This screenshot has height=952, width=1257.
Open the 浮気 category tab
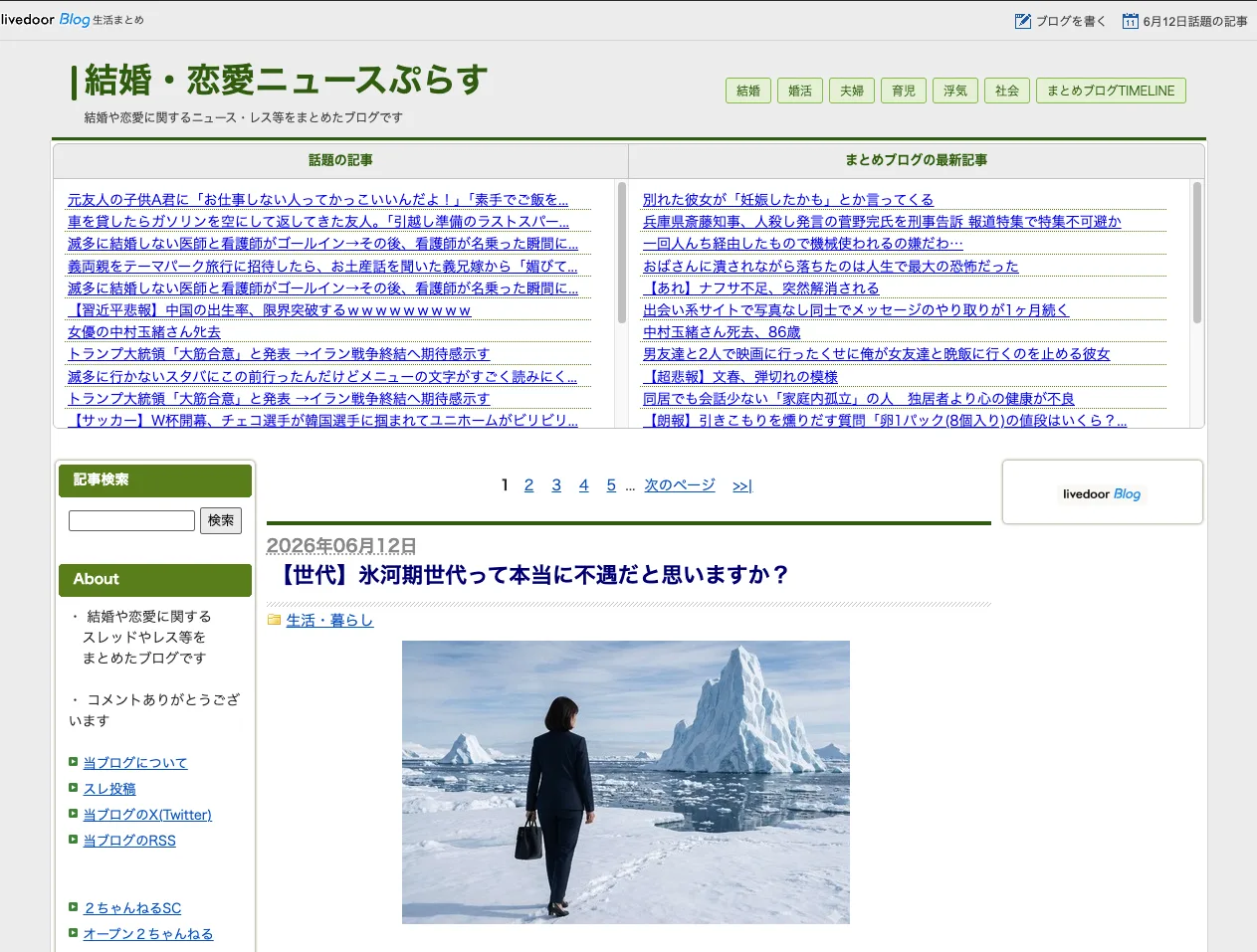click(955, 91)
